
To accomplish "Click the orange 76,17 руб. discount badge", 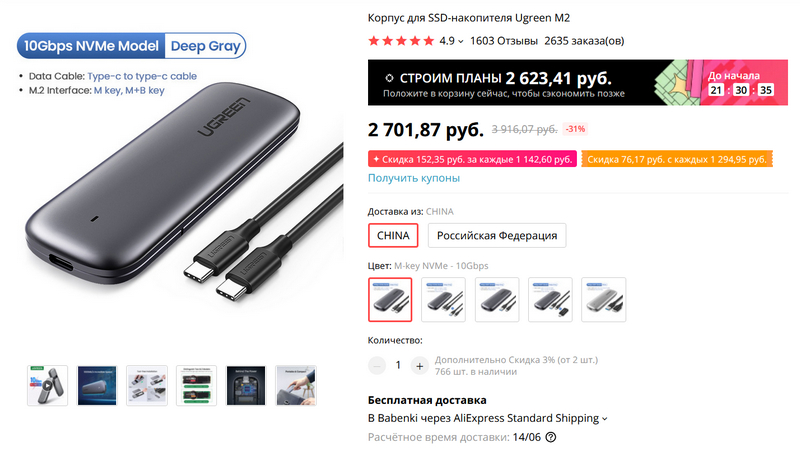I will pos(677,158).
